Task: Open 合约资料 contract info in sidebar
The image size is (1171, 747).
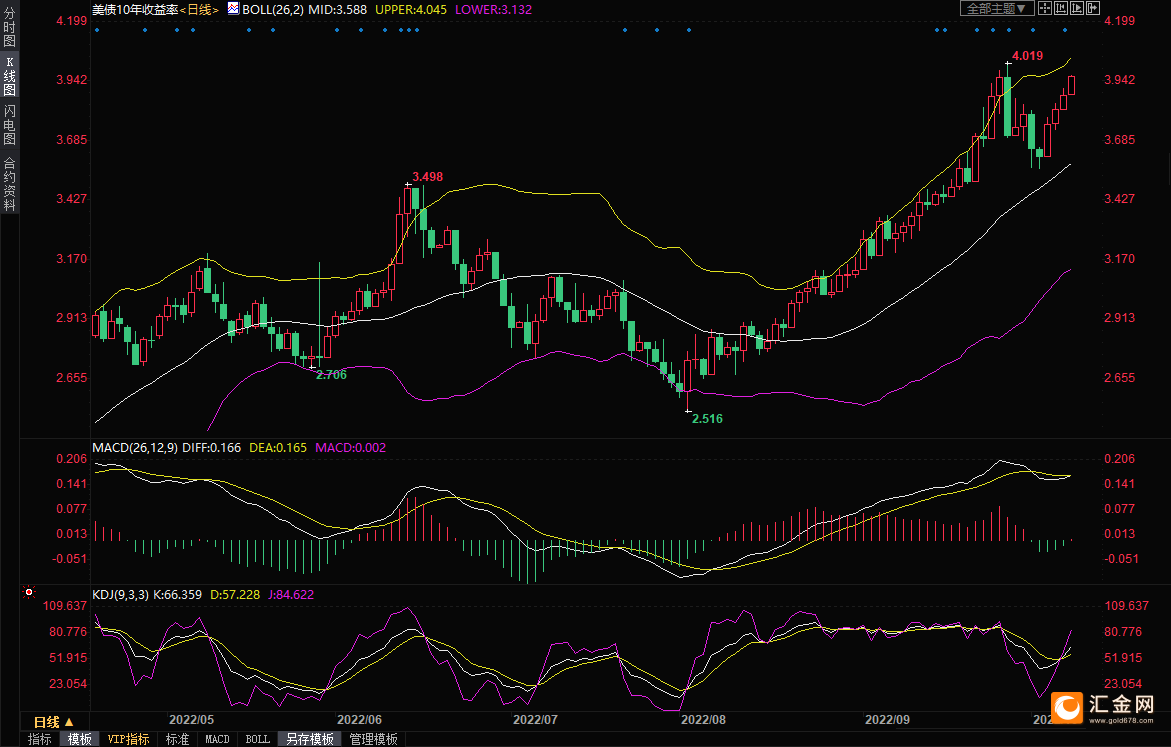Action: 9,183
